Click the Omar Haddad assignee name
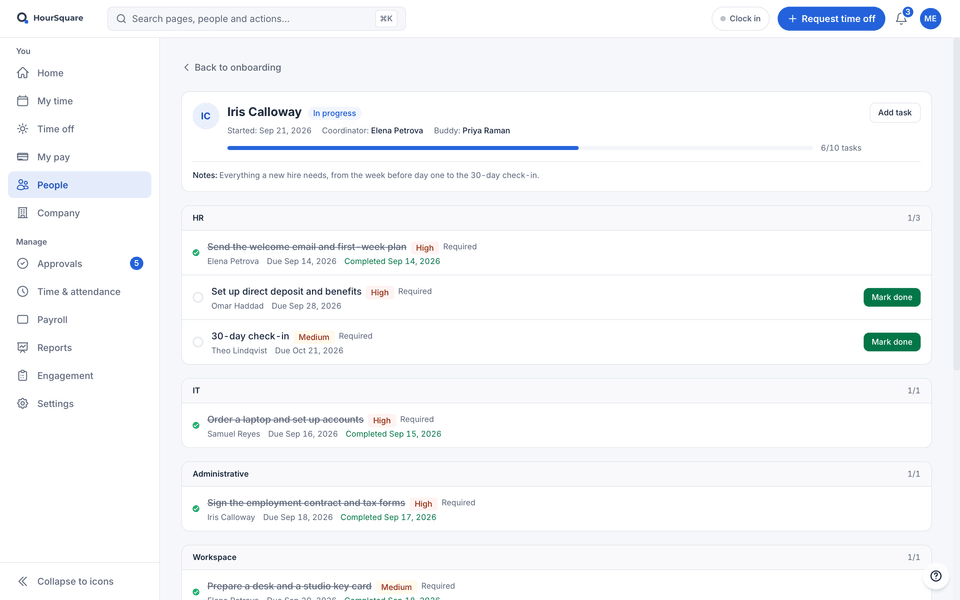The height and width of the screenshot is (600, 960). tap(238, 306)
